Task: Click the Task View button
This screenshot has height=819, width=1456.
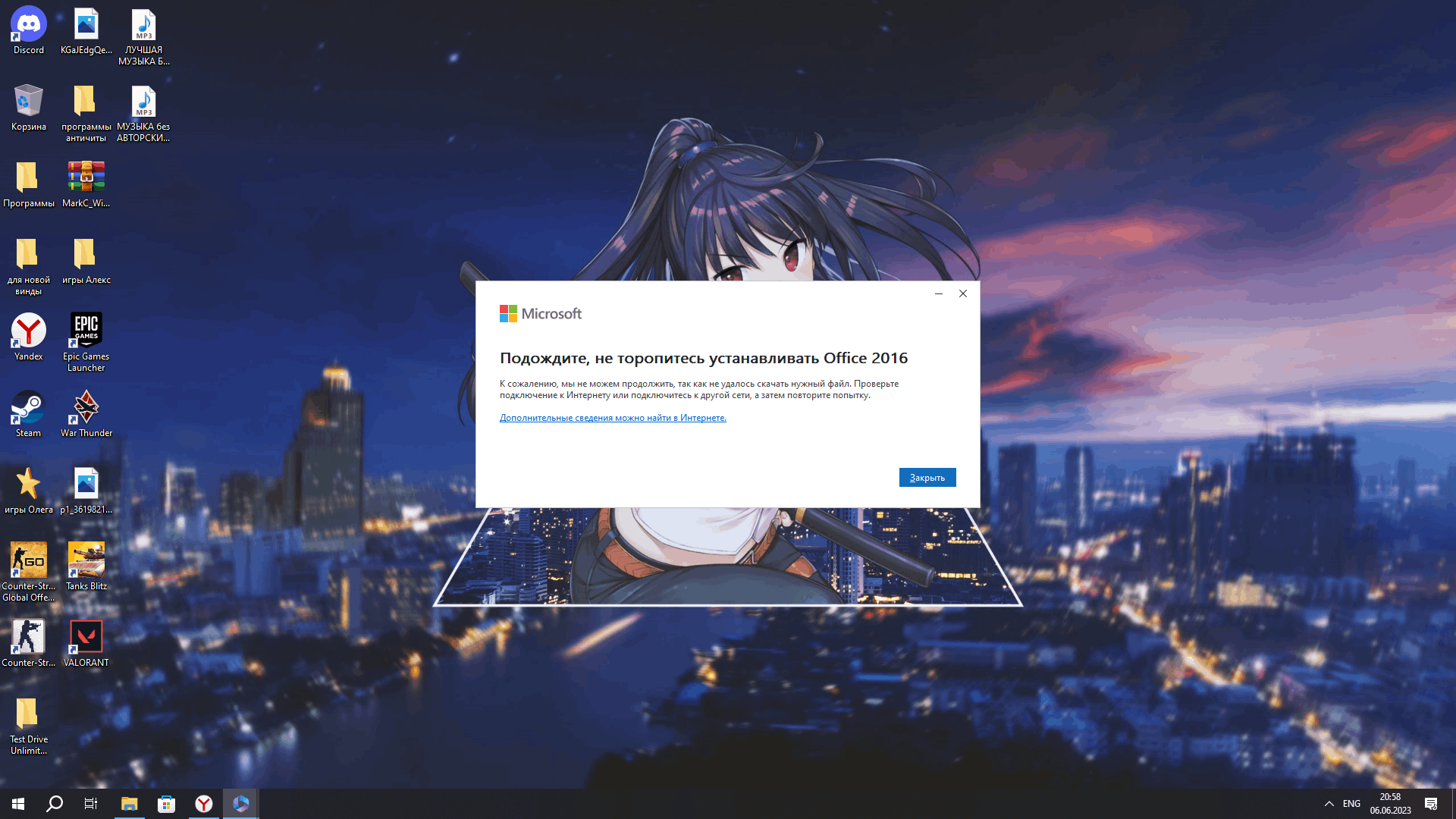Action: tap(91, 803)
